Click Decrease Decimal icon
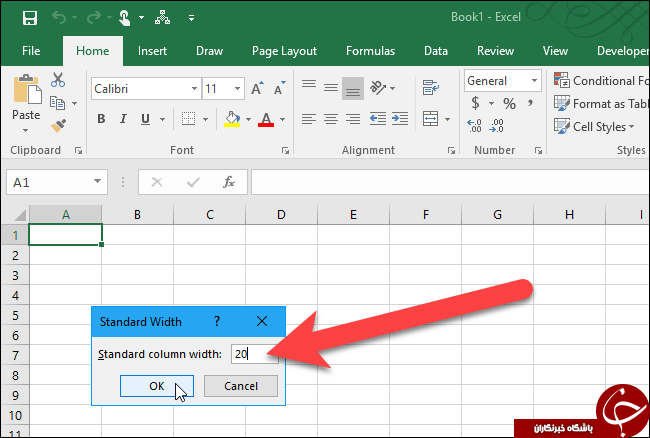Screen dimensions: 650x438 496,126
